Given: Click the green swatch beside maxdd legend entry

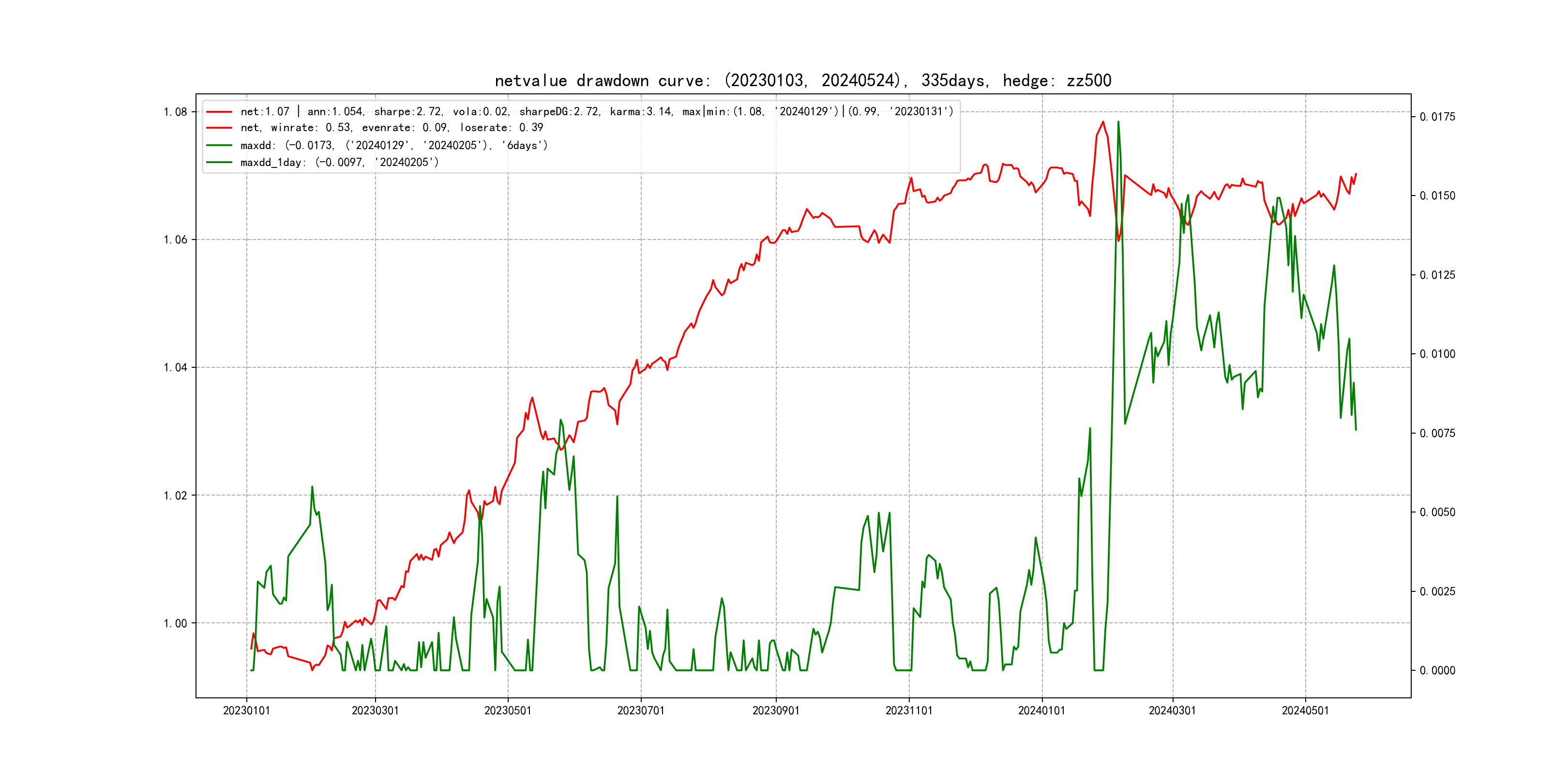Looking at the screenshot, I should (219, 146).
